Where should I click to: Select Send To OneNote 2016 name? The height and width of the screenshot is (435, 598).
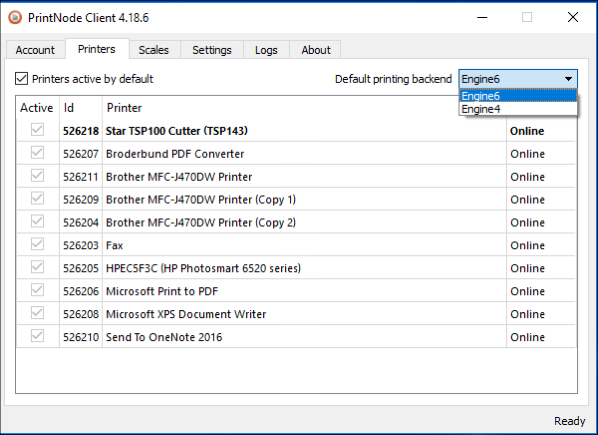[164, 337]
